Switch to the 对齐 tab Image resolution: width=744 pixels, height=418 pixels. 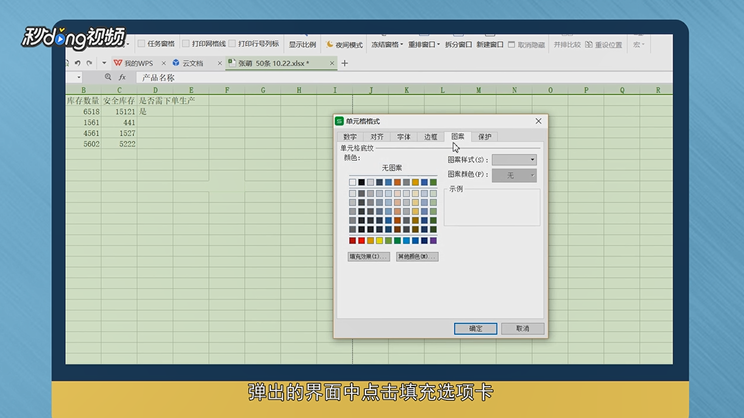point(377,137)
